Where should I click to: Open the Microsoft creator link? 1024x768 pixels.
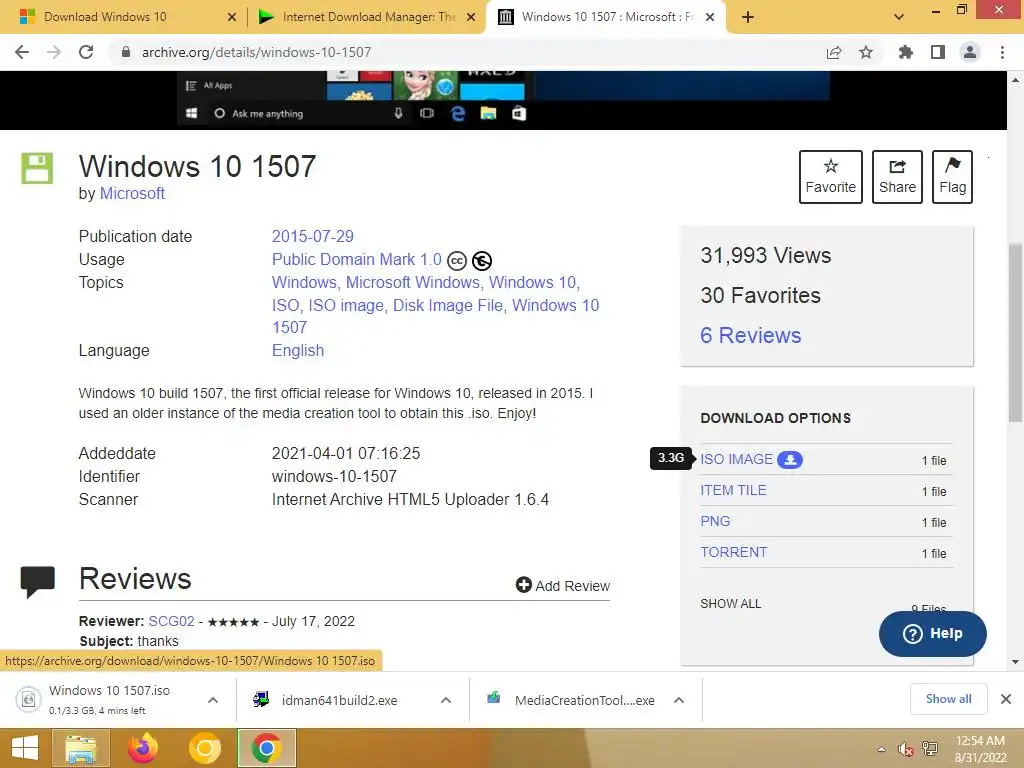(132, 194)
